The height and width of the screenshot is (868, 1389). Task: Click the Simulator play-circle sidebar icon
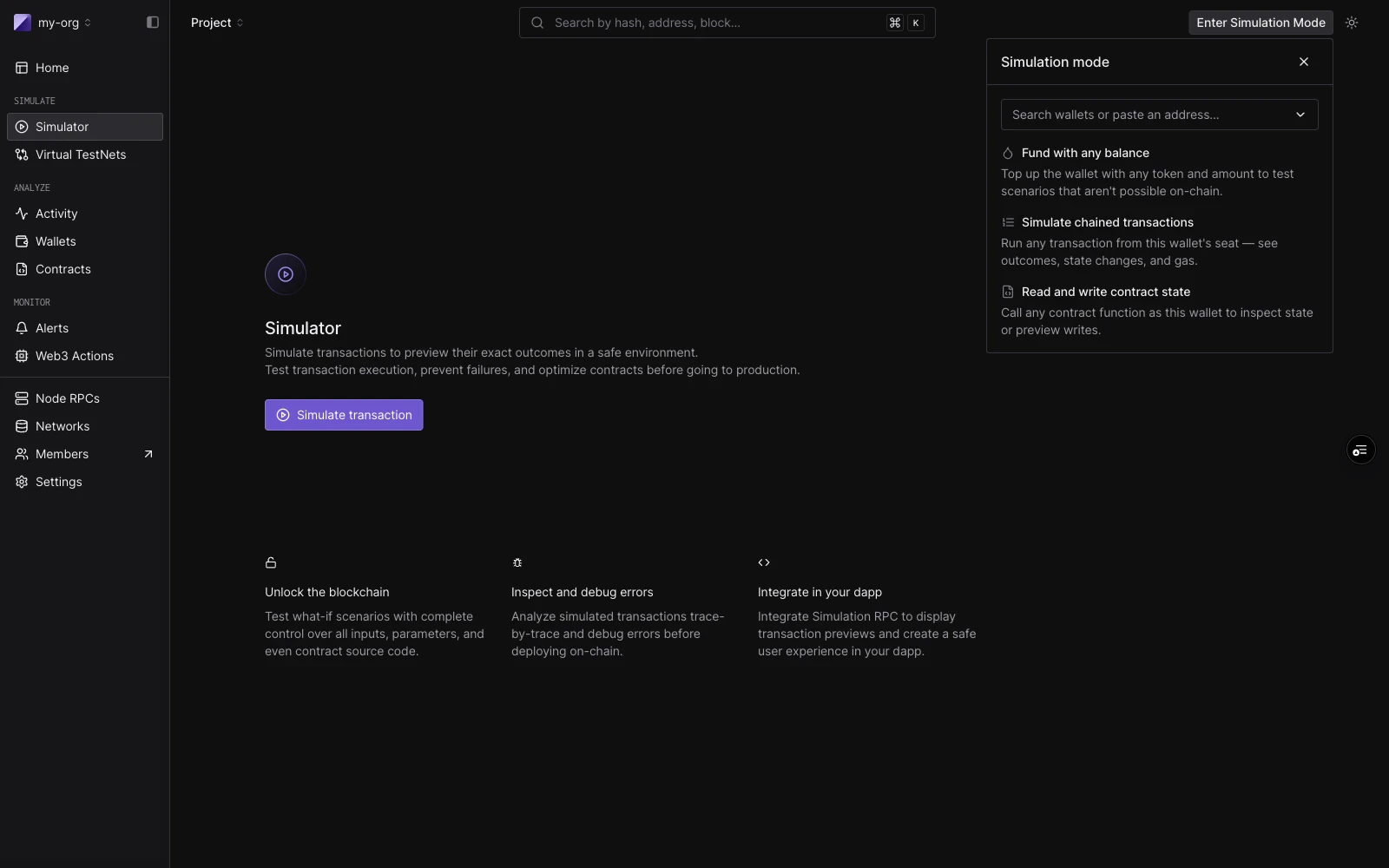point(22,127)
